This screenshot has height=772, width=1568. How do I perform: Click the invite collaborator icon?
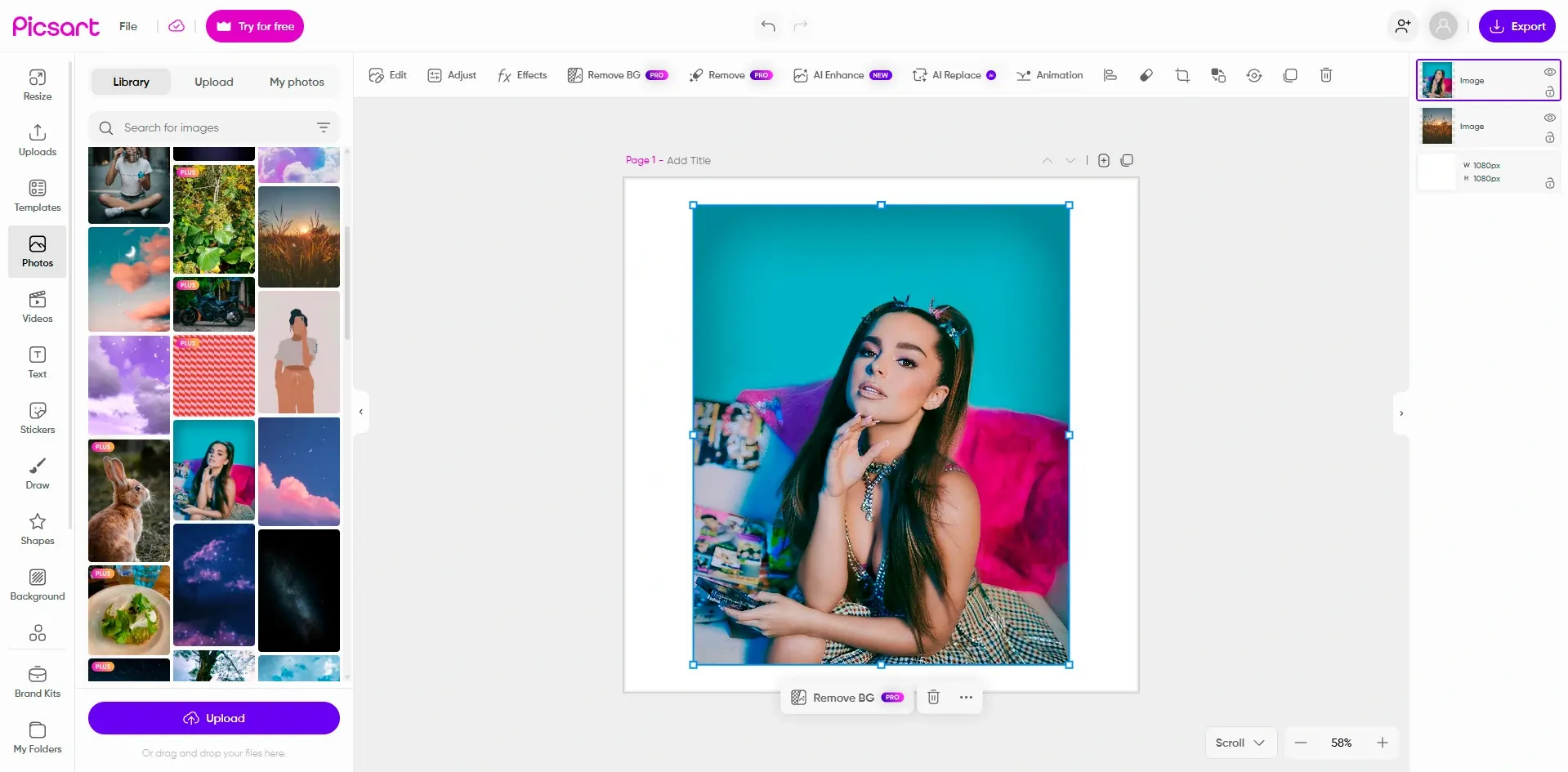pos(1403,26)
